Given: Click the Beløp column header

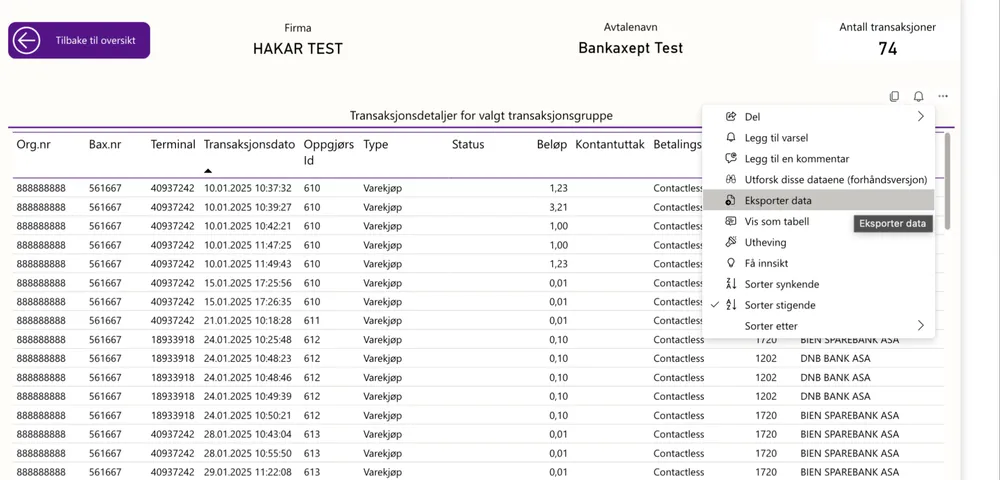Looking at the screenshot, I should click(551, 145).
